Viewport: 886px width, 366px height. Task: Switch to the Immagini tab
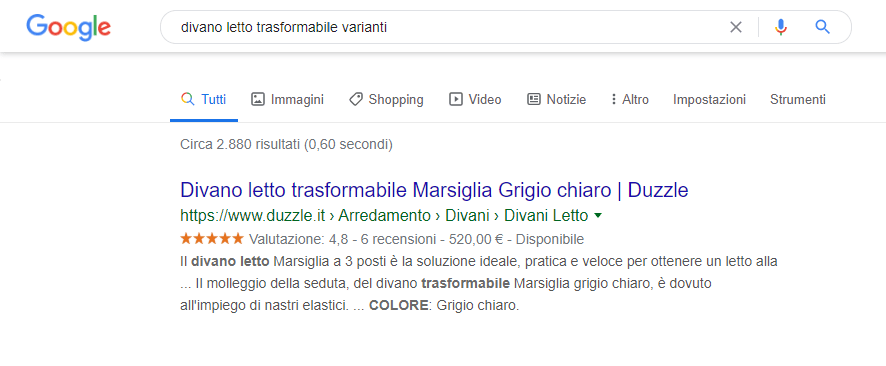click(x=287, y=99)
